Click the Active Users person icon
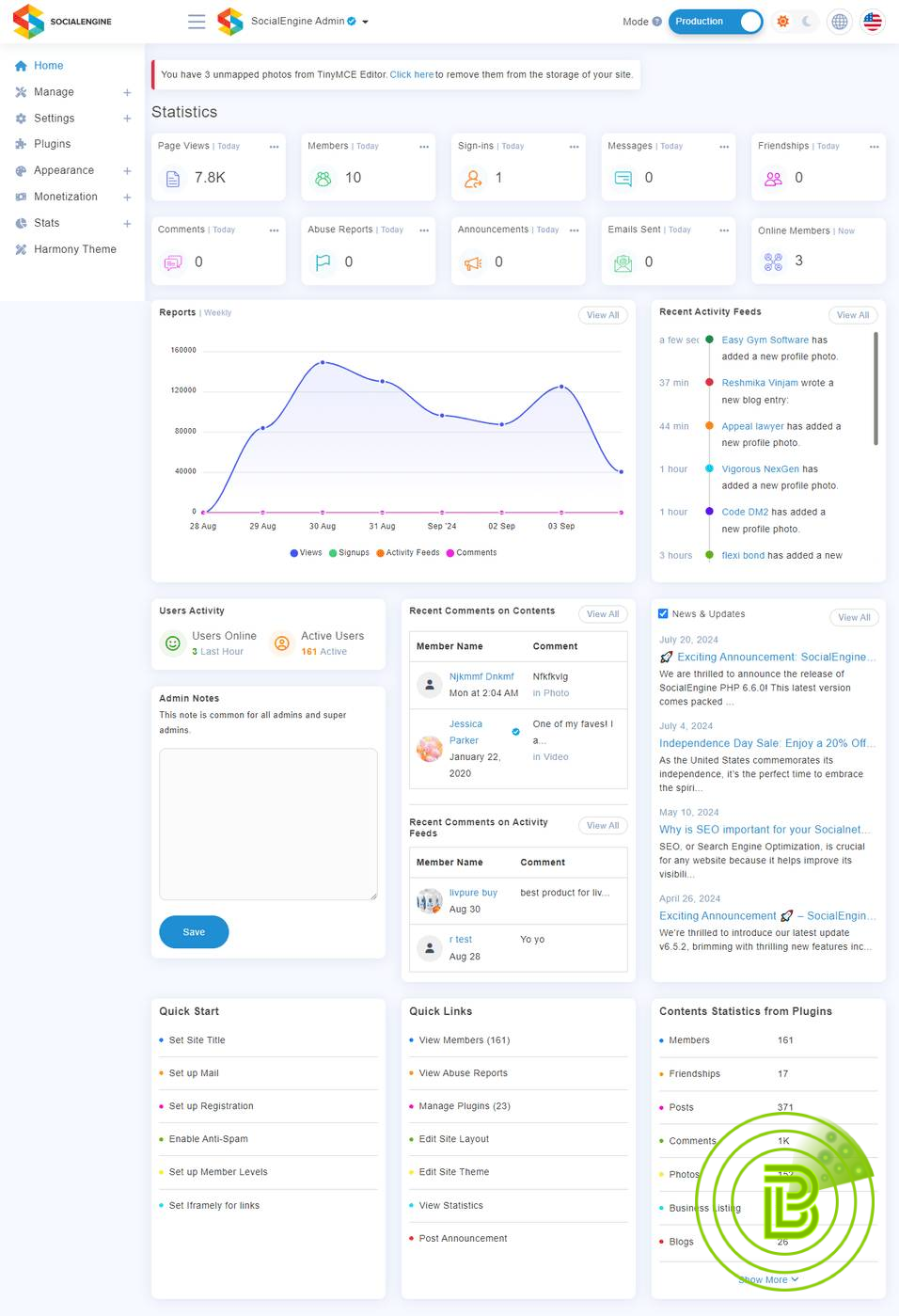The image size is (899, 1316). point(281,643)
